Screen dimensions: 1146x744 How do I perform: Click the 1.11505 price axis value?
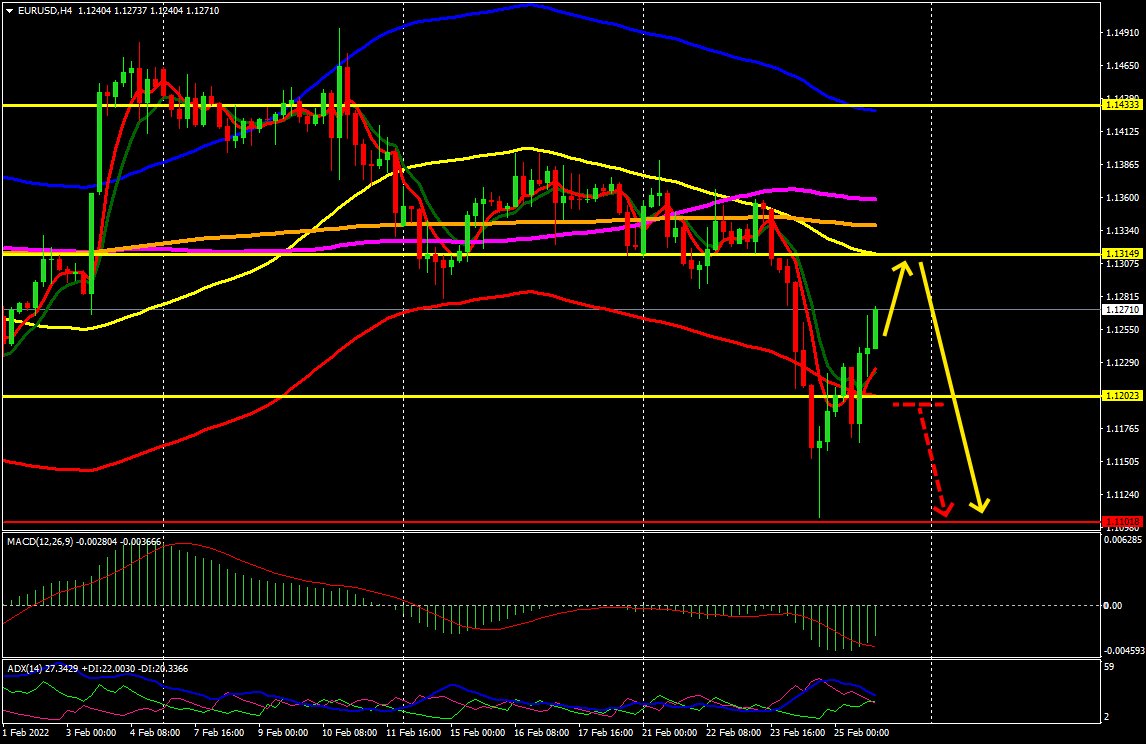coord(1123,461)
